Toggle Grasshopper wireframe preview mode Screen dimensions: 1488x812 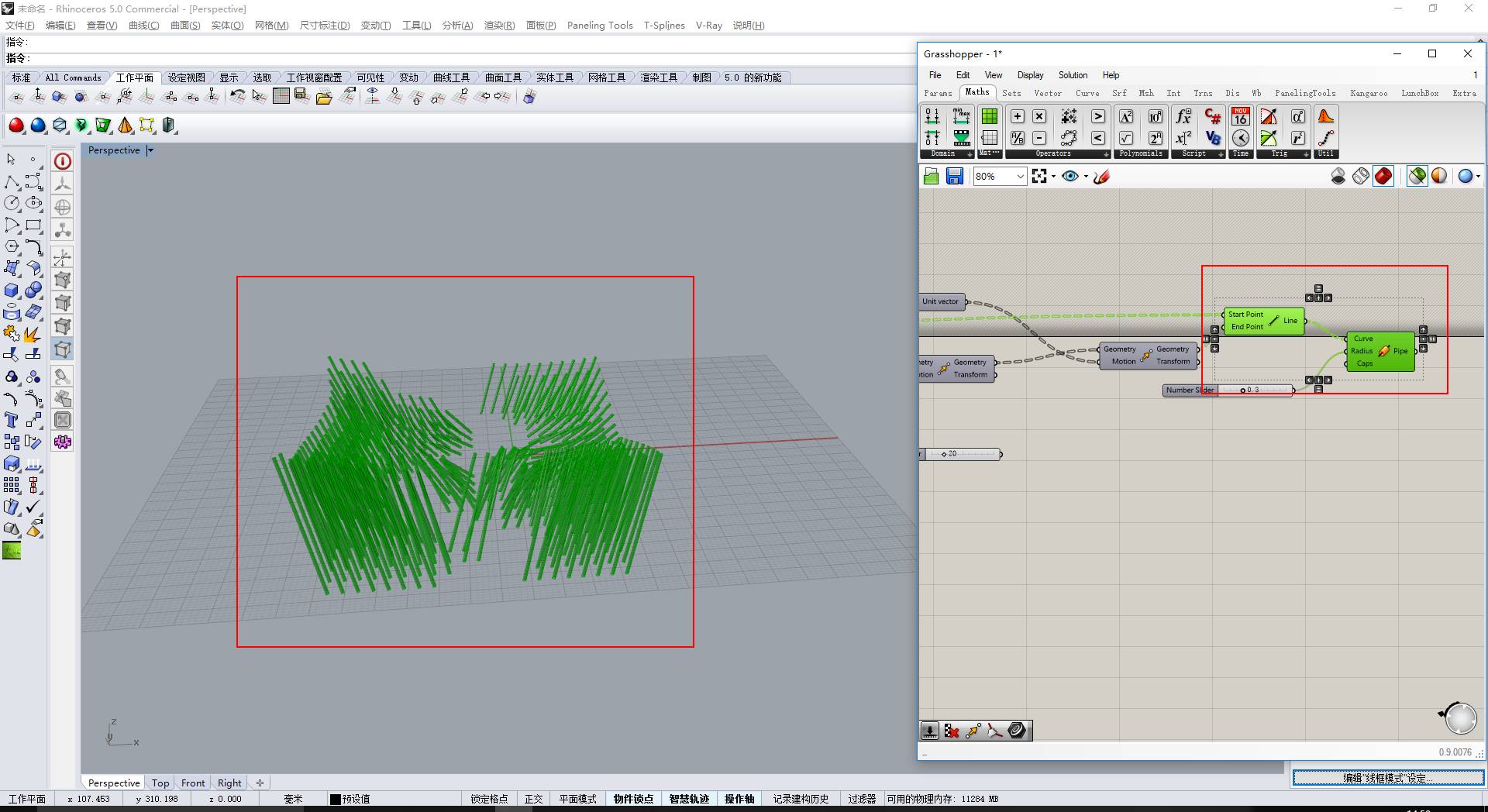point(1361,177)
